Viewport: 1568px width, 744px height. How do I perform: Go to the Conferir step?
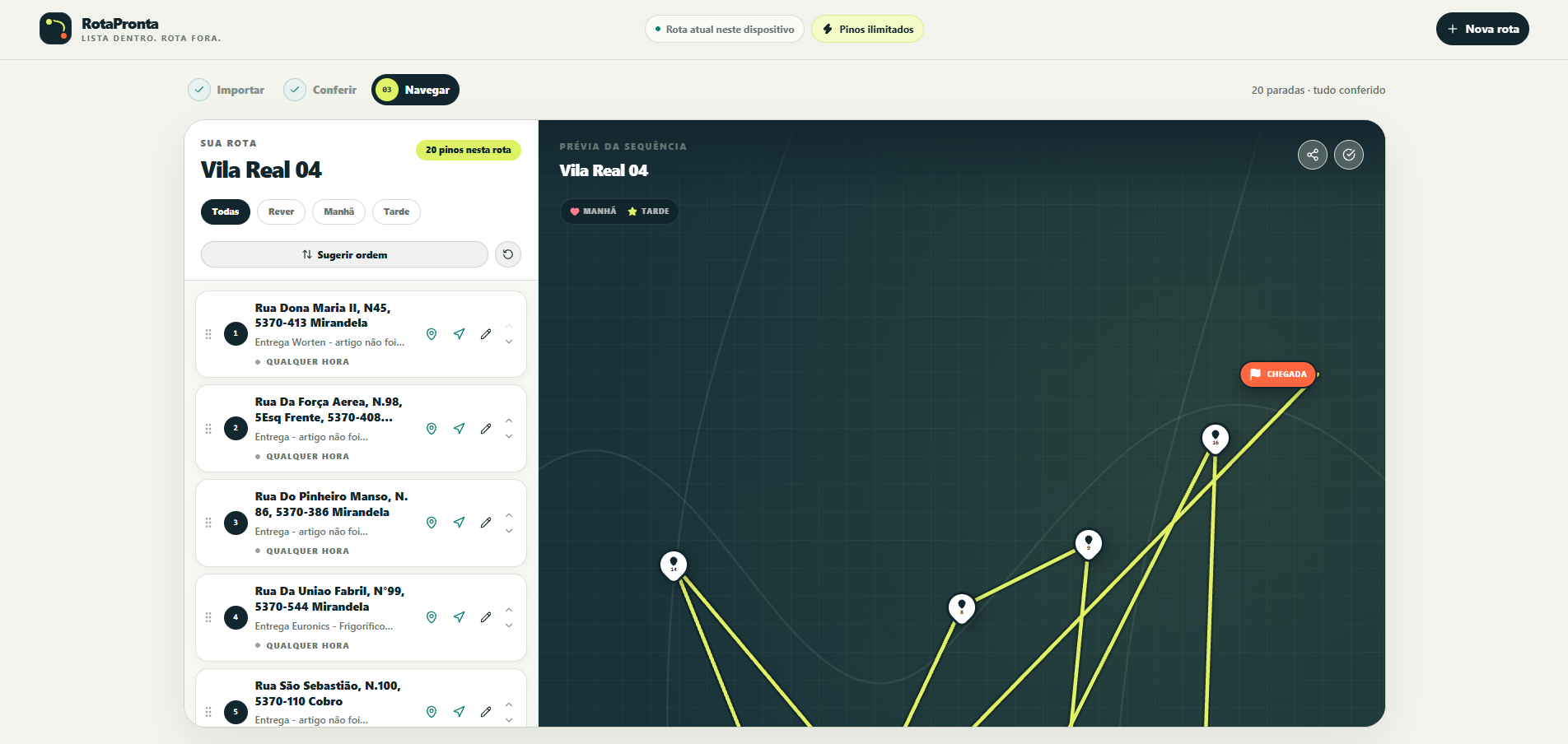click(x=320, y=90)
